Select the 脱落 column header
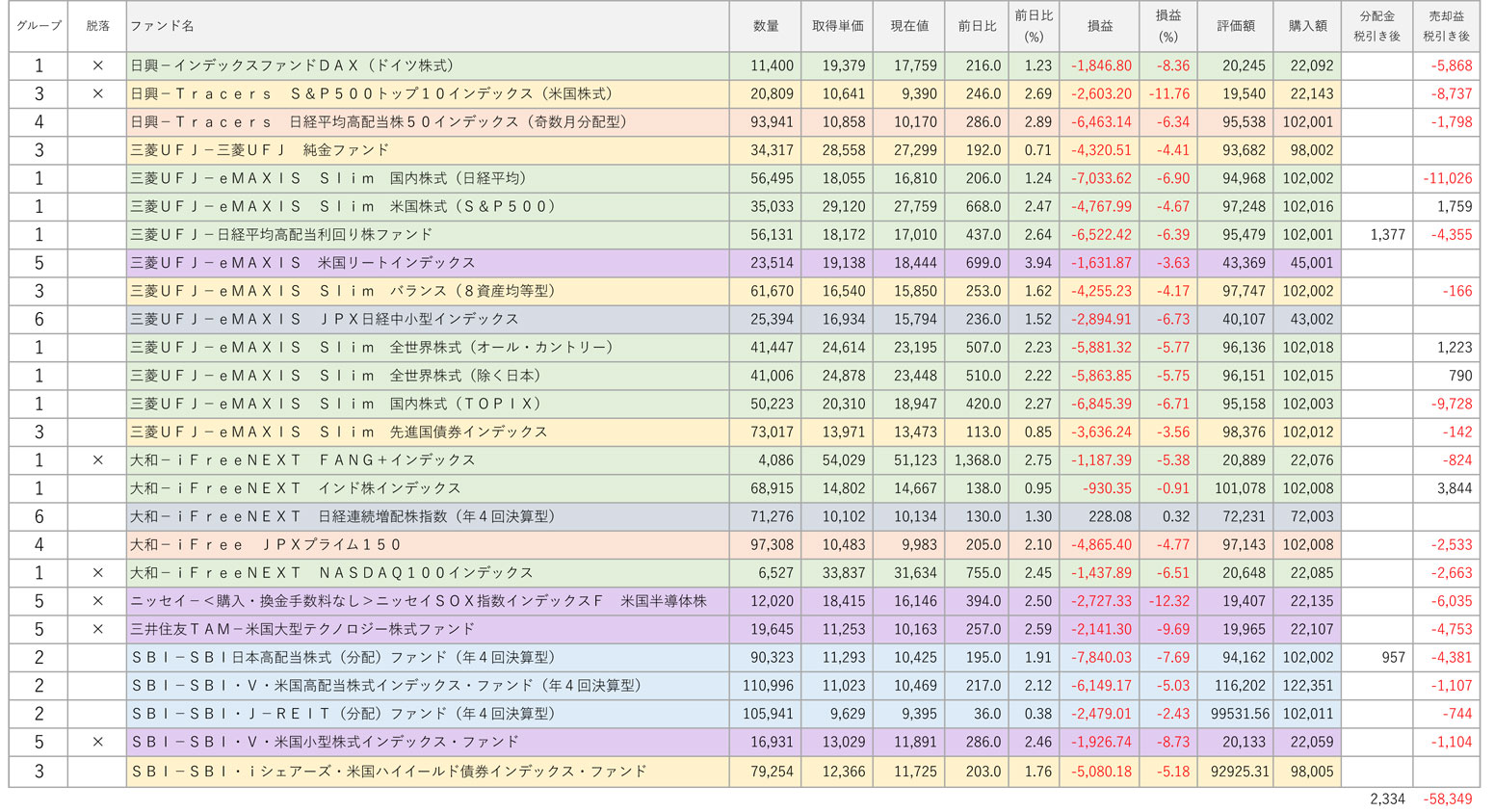This screenshot has height=812, width=1494. pyautogui.click(x=97, y=26)
